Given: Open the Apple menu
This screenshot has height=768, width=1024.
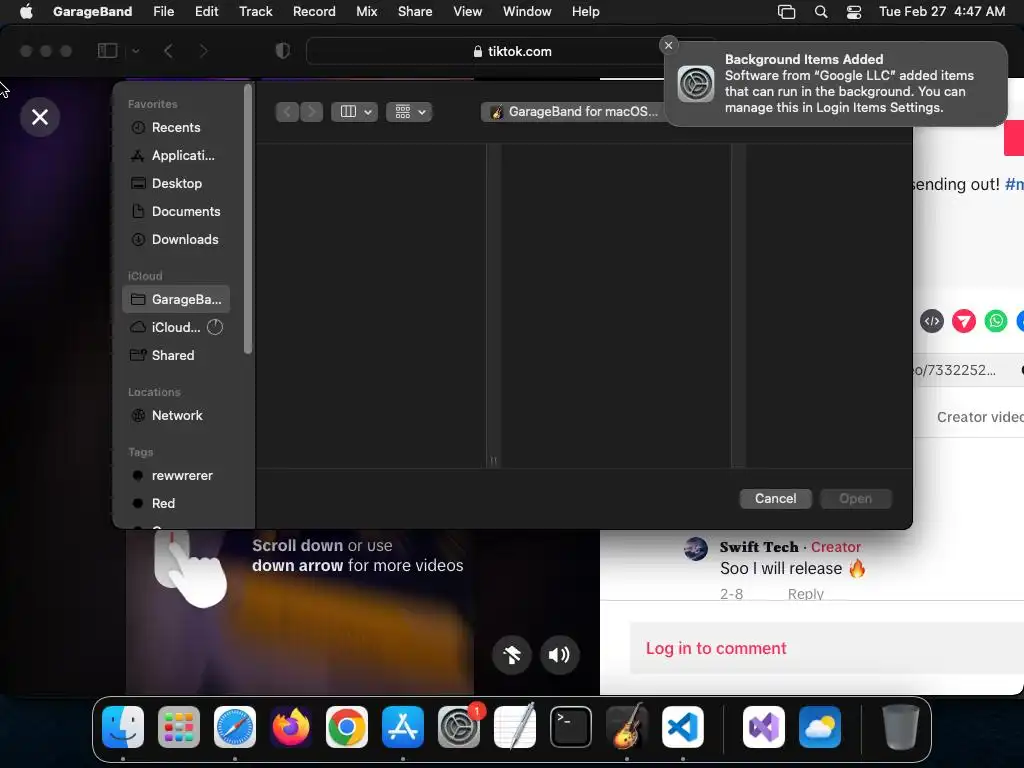Looking at the screenshot, I should [x=26, y=12].
